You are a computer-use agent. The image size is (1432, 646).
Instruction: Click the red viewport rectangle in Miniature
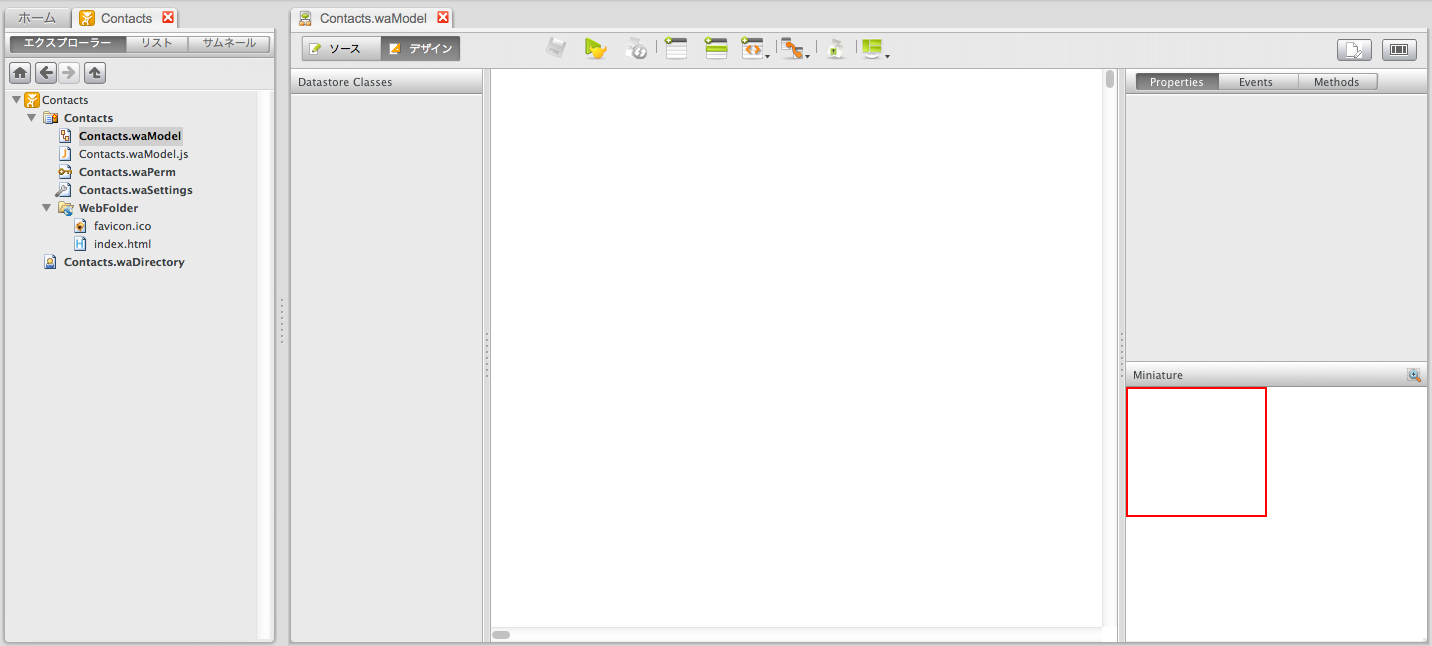(x=1196, y=451)
